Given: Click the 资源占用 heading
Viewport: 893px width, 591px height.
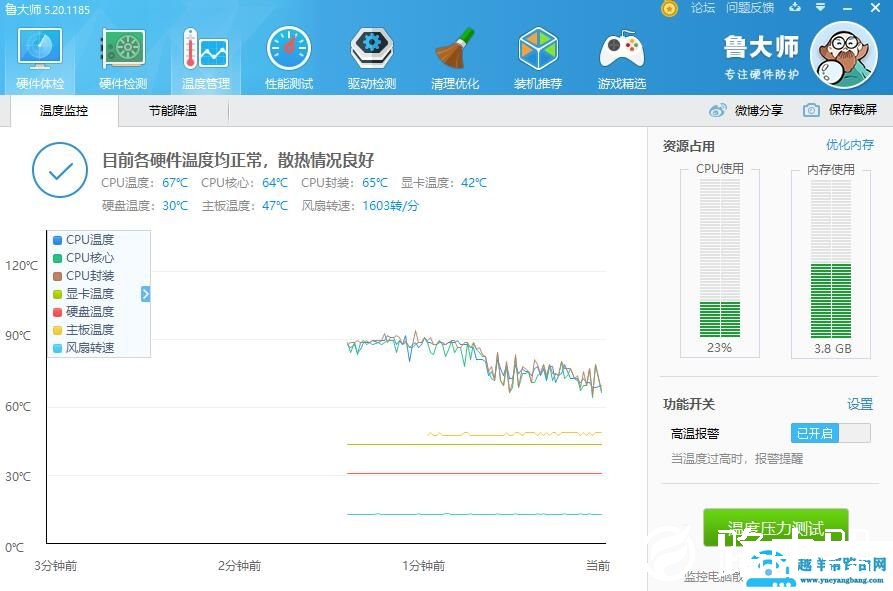Looking at the screenshot, I should [x=689, y=146].
